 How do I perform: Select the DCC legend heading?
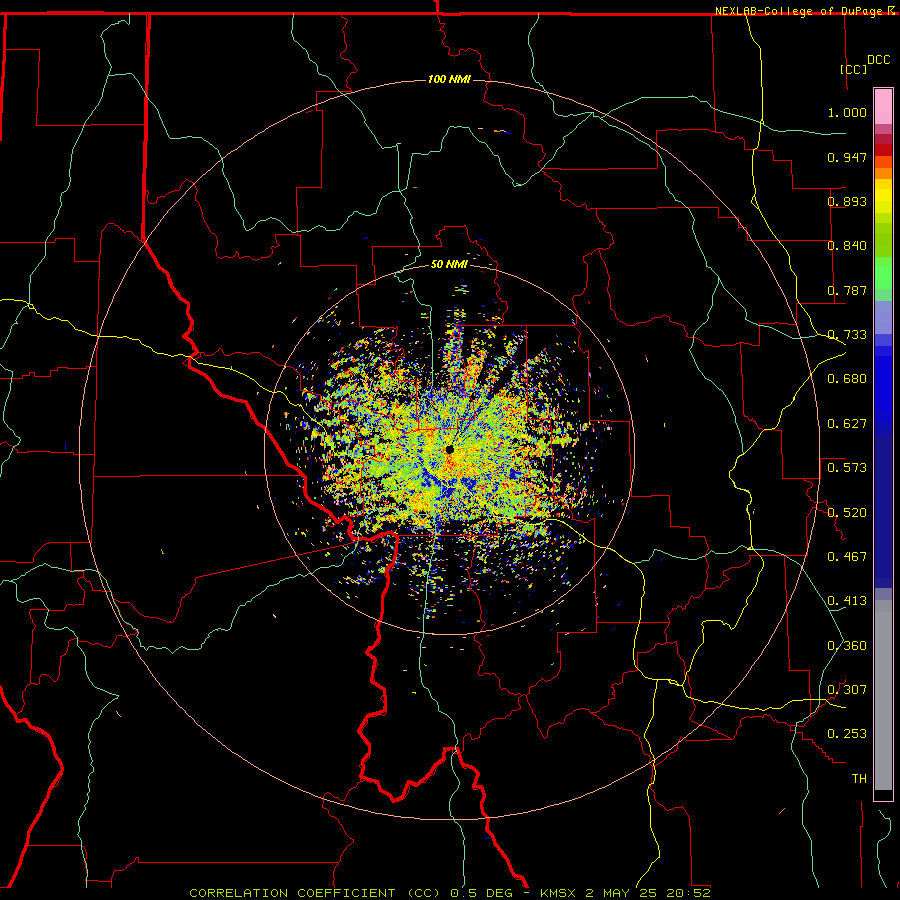pos(879,60)
